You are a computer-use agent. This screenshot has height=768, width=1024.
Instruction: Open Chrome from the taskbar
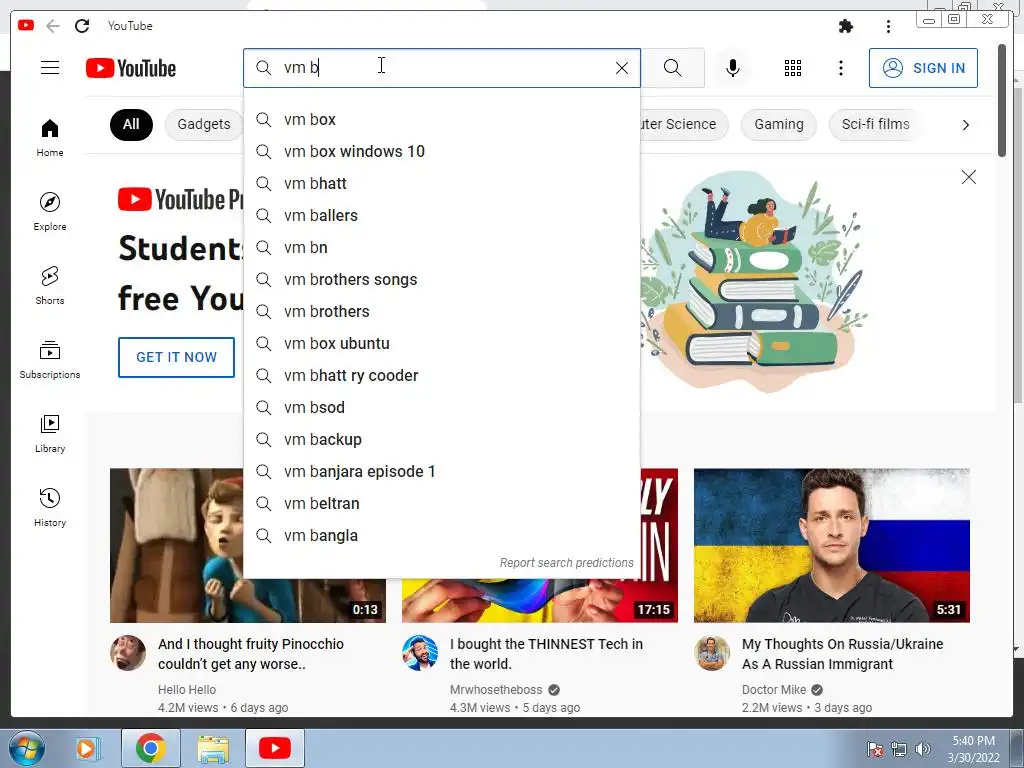(150, 748)
